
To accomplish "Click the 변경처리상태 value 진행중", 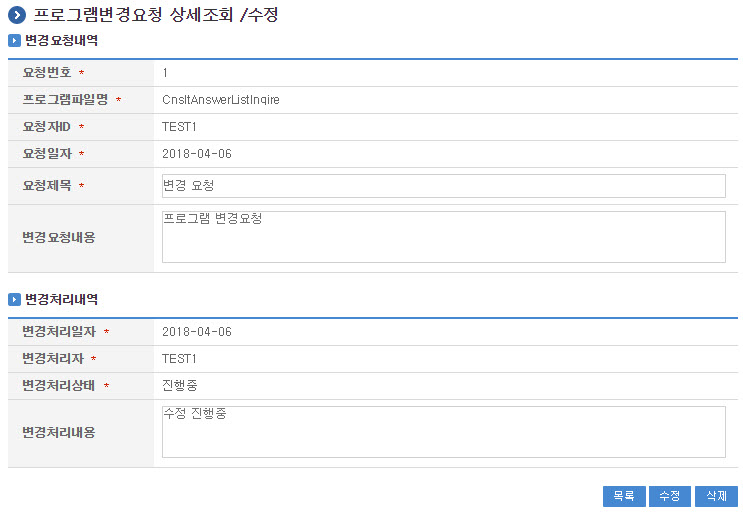I will coord(180,386).
